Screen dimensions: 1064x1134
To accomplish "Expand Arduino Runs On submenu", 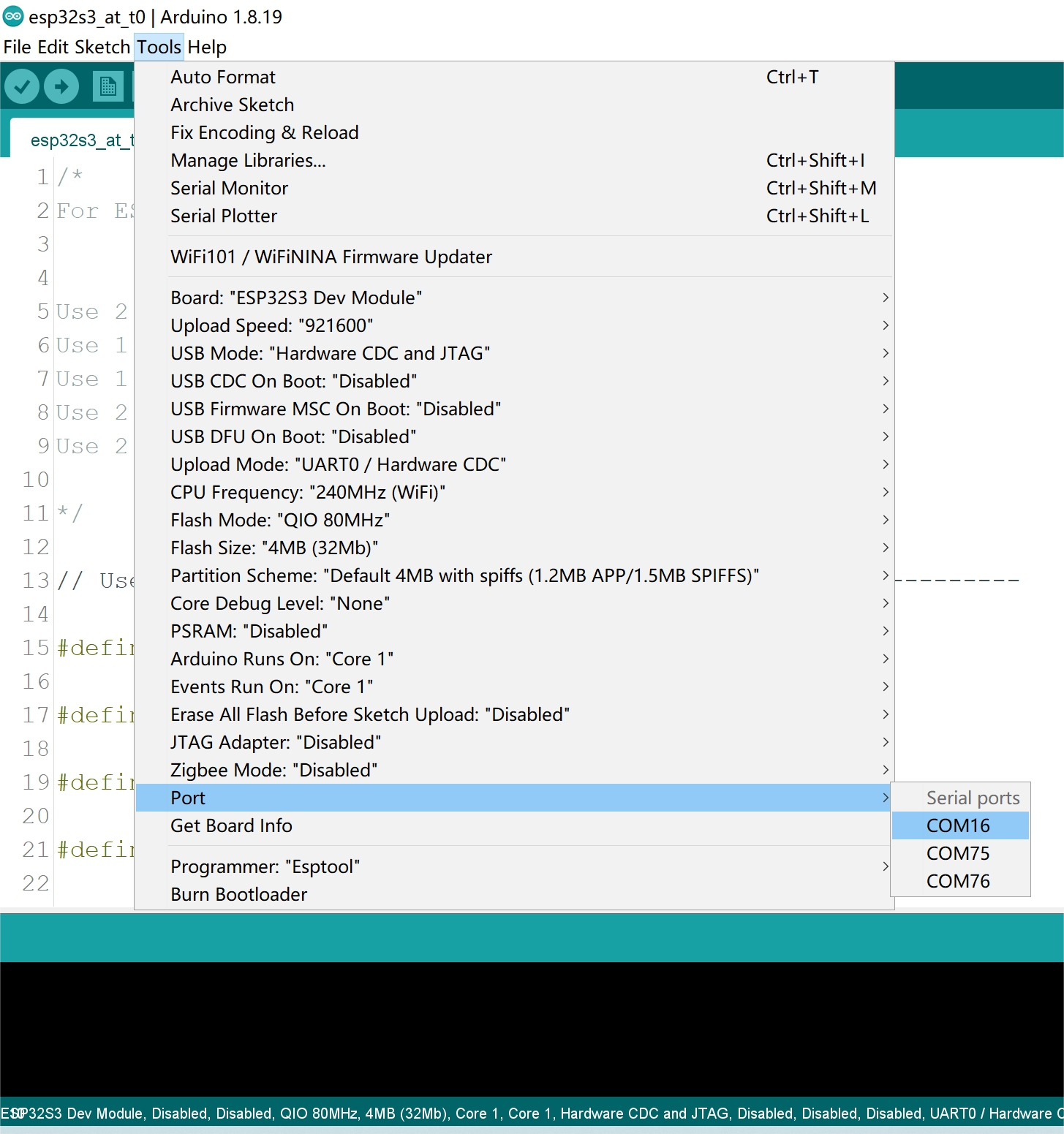I will coord(515,659).
